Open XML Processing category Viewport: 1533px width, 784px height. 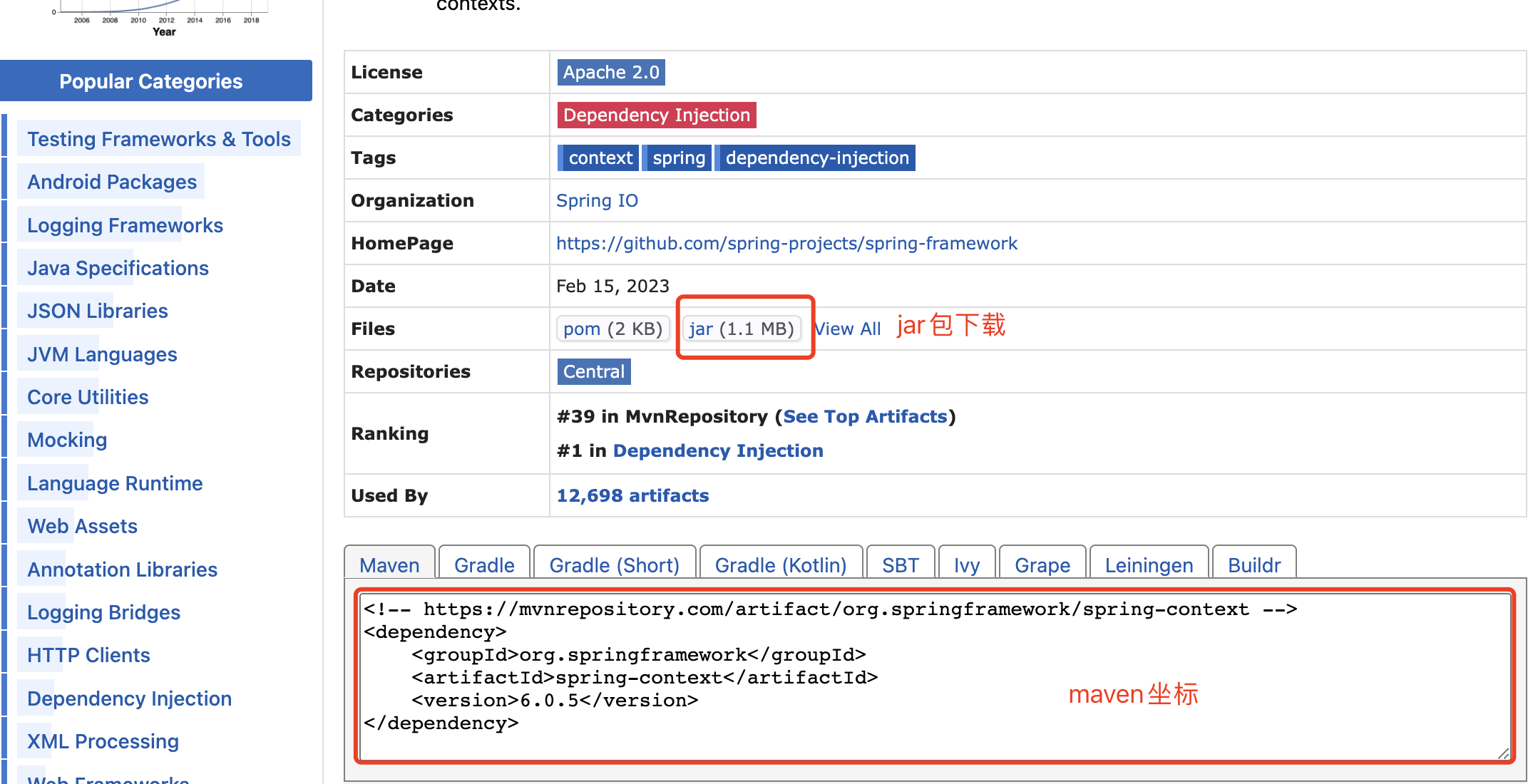[103, 741]
